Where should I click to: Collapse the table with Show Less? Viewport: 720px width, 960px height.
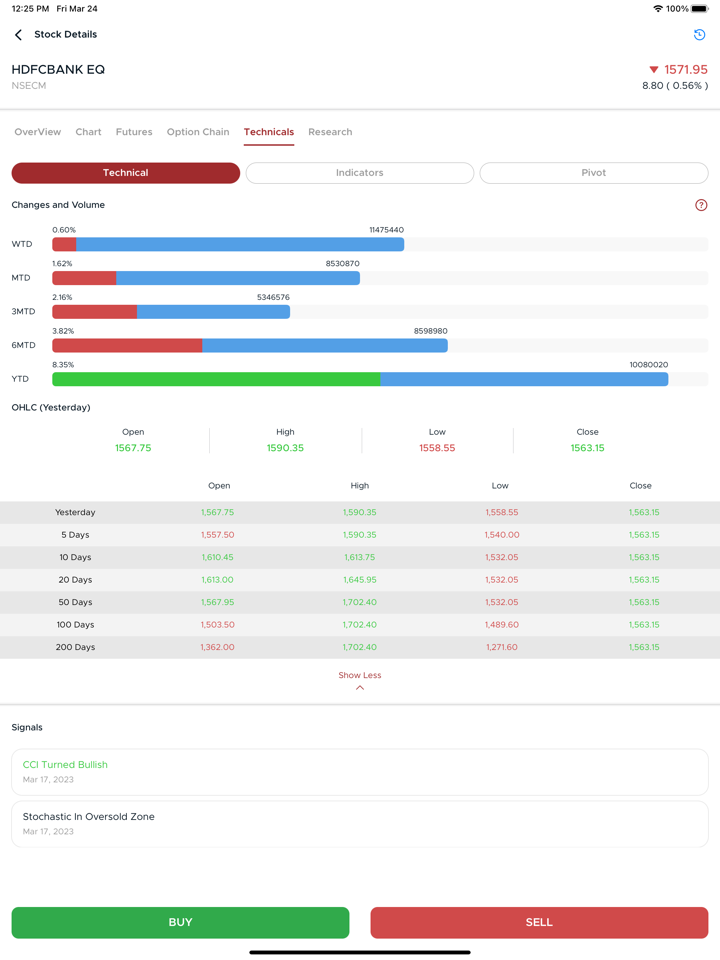click(360, 676)
